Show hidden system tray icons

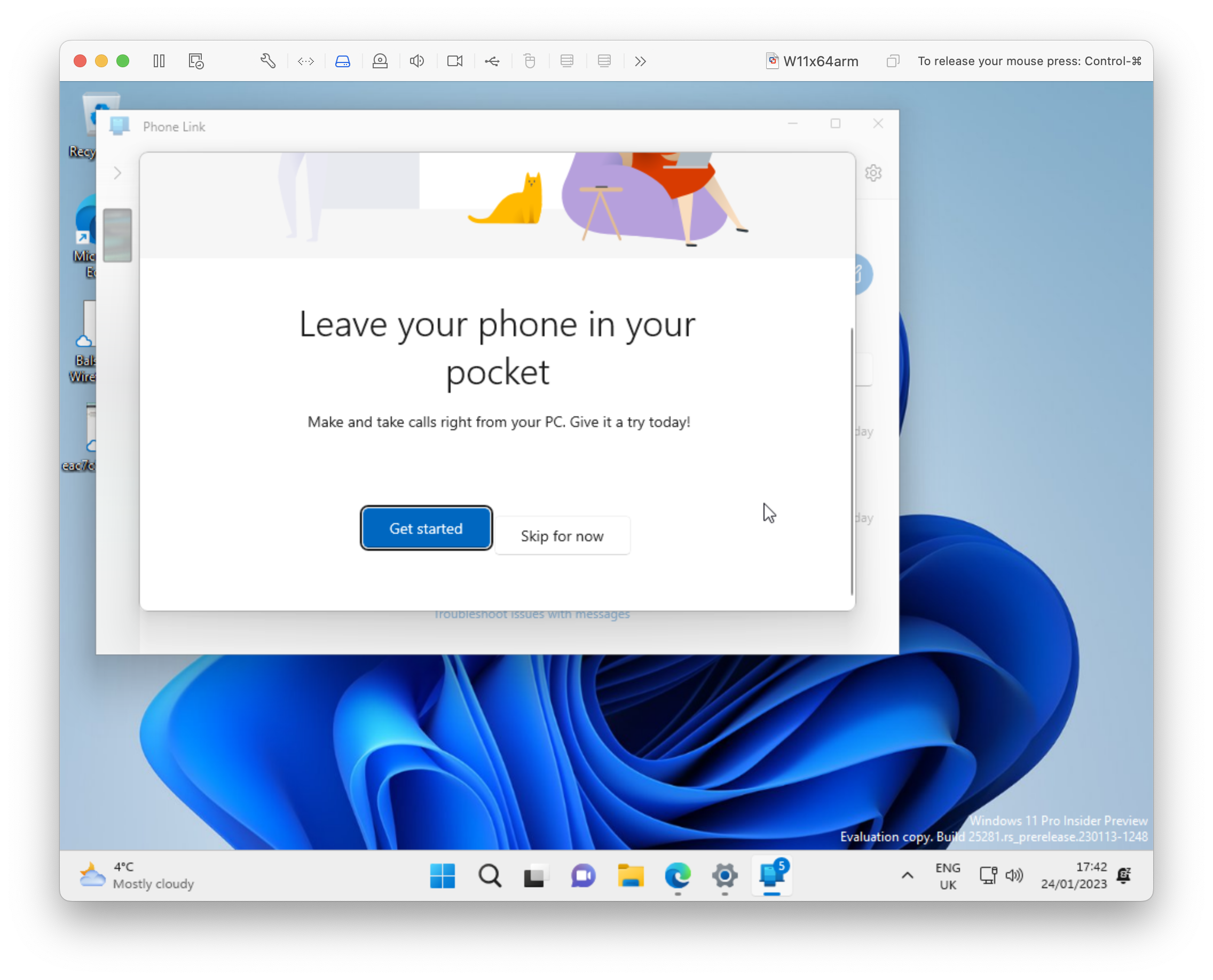[x=907, y=875]
